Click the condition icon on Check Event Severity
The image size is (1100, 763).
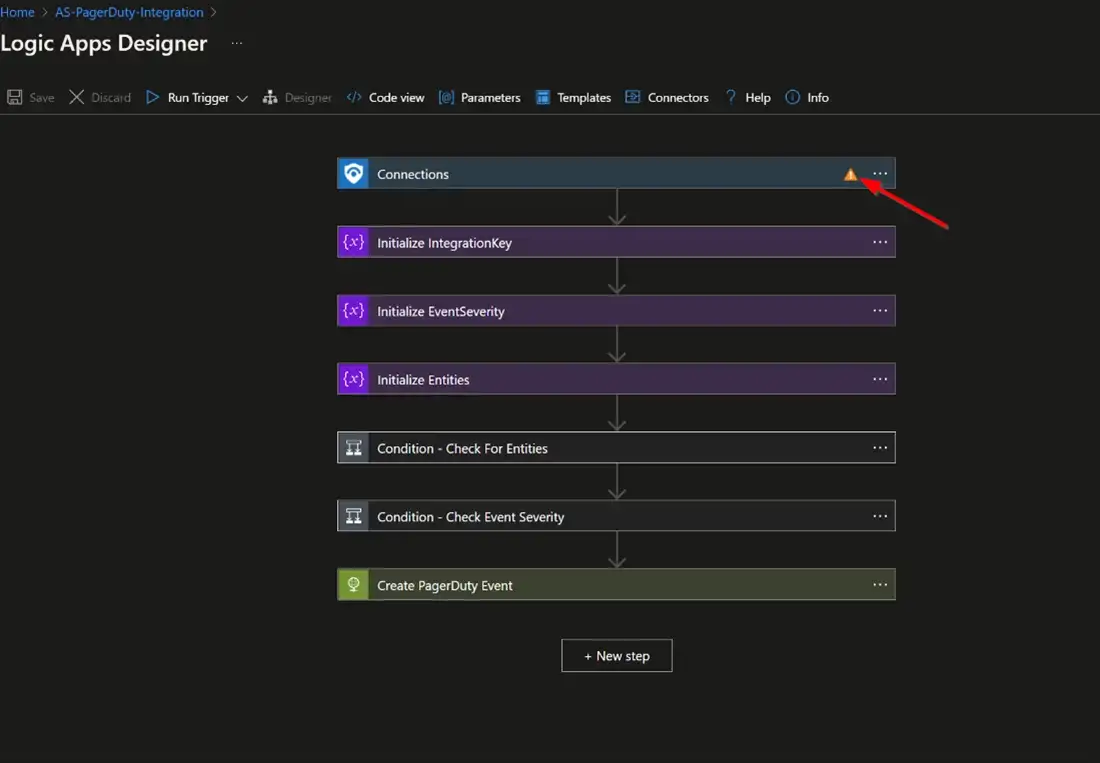pos(353,517)
